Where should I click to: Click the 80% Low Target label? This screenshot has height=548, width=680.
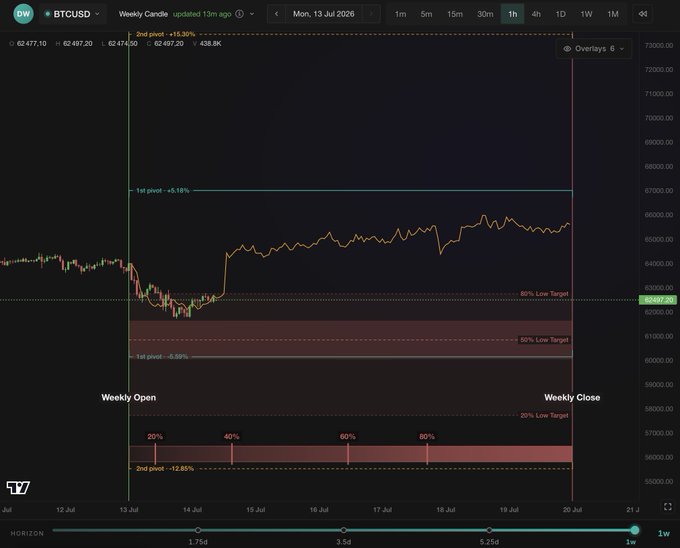click(x=544, y=294)
